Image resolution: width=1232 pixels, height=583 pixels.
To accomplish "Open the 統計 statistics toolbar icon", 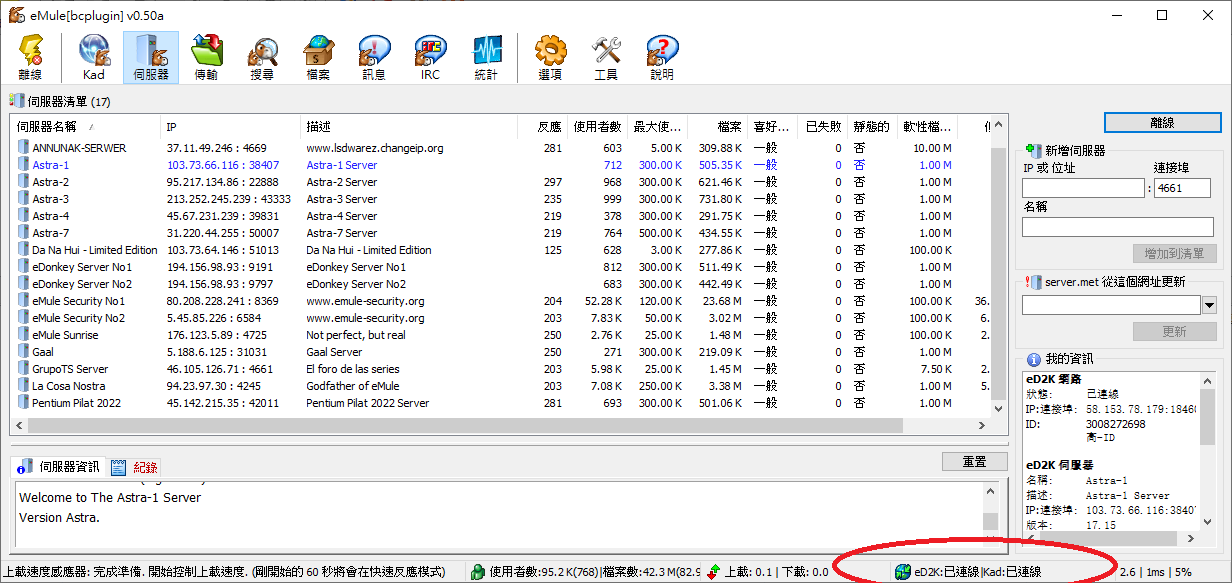I will (x=486, y=57).
